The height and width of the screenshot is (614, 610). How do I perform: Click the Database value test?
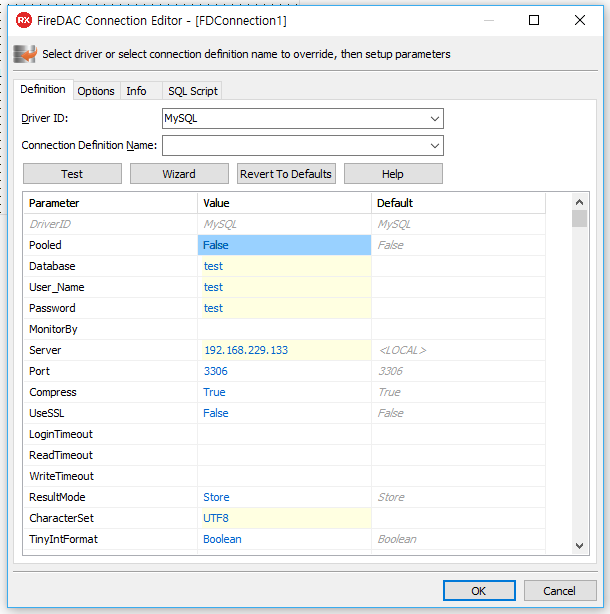(284, 266)
